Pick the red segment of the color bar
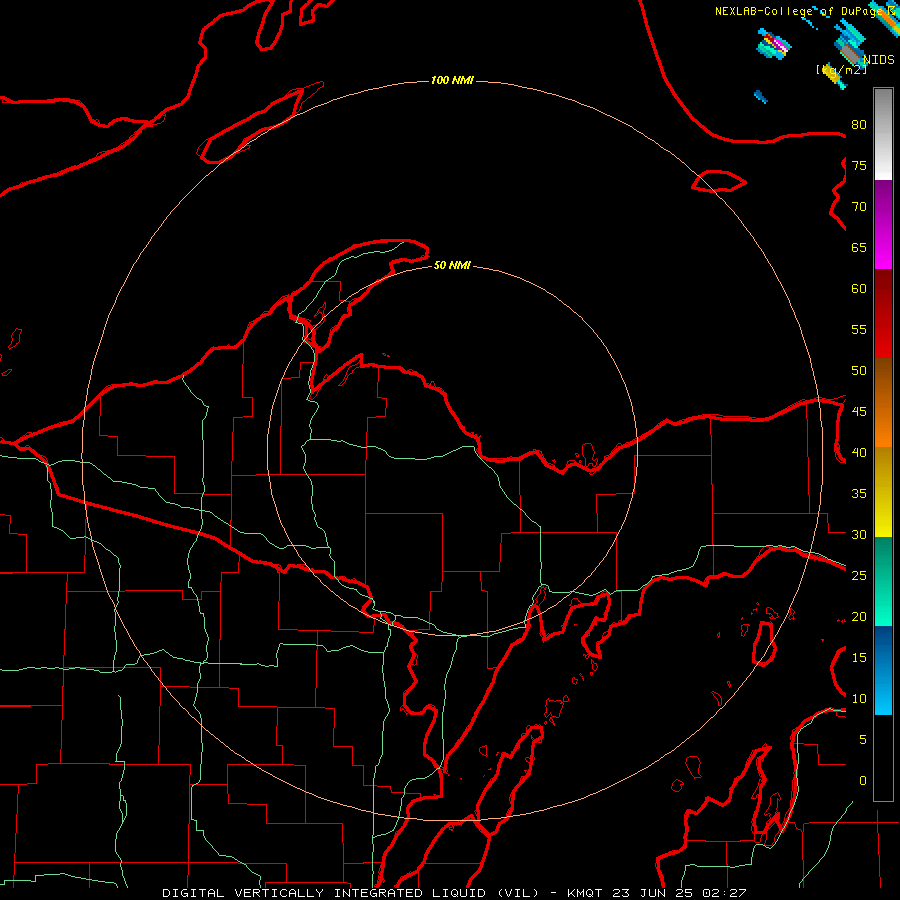Image resolution: width=900 pixels, height=900 pixels. (883, 314)
